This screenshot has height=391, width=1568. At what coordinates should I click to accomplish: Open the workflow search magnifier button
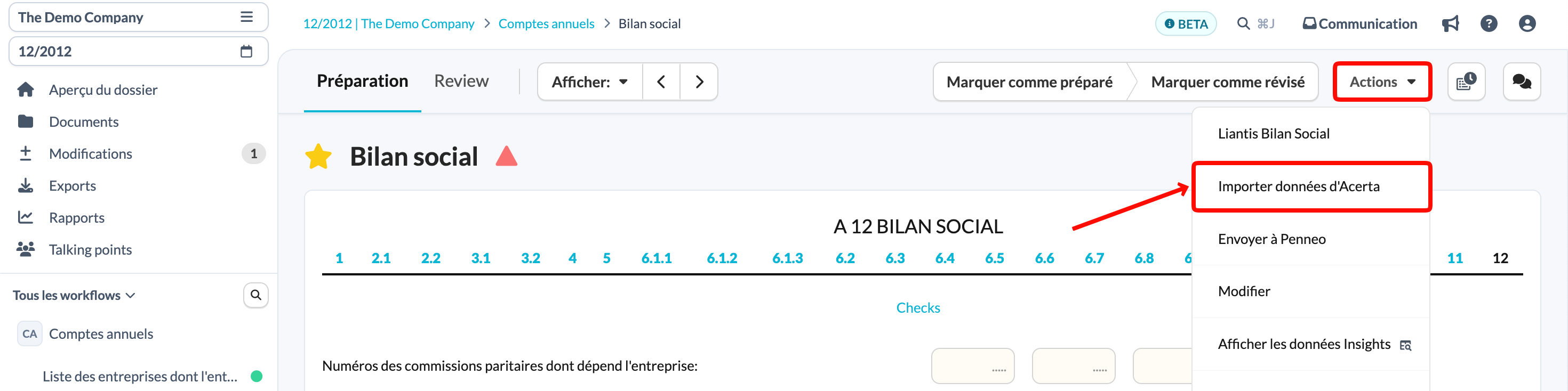255,295
